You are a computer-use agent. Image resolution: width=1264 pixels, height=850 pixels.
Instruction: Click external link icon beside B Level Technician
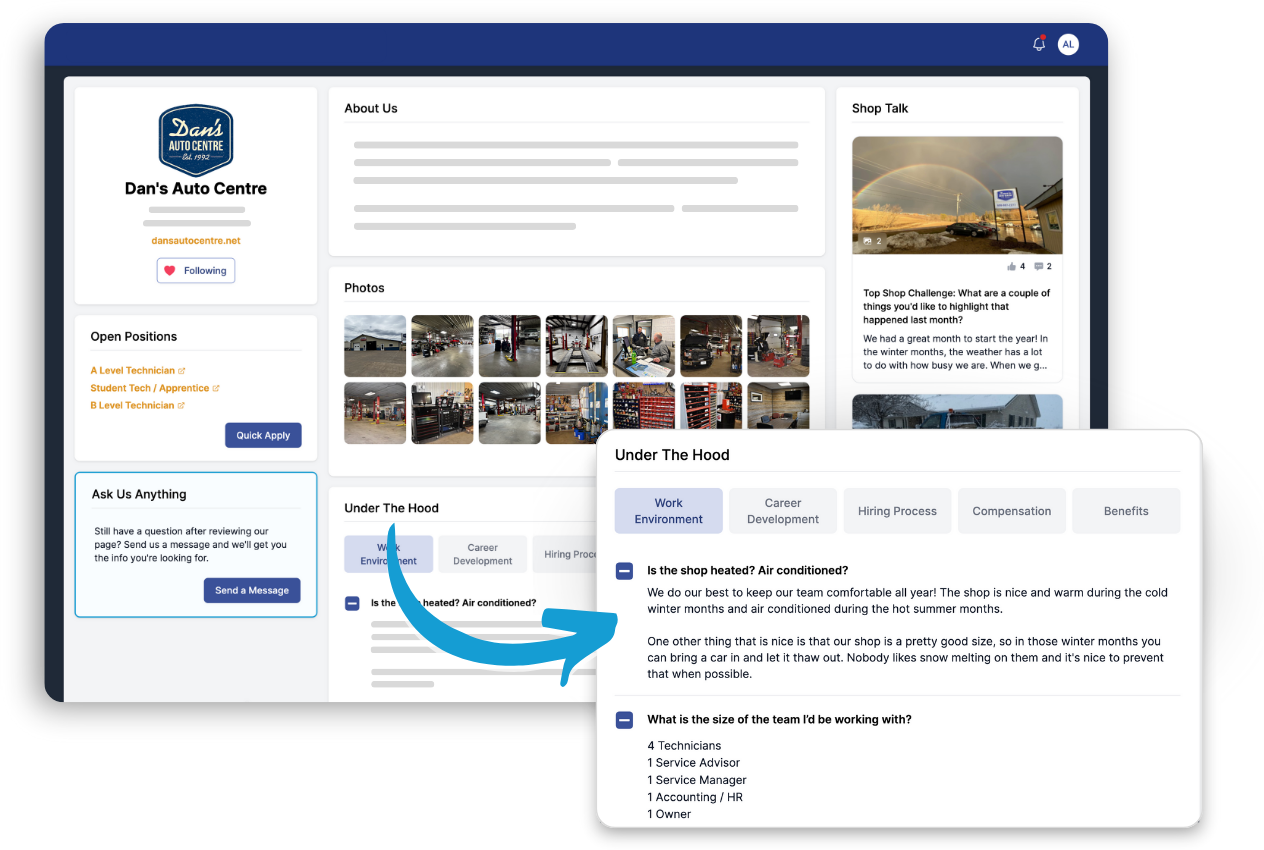click(182, 406)
